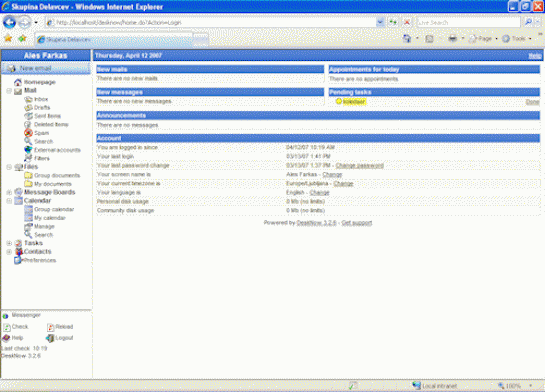The image size is (545, 392).
Task: Click the Get support link
Action: pos(357,223)
